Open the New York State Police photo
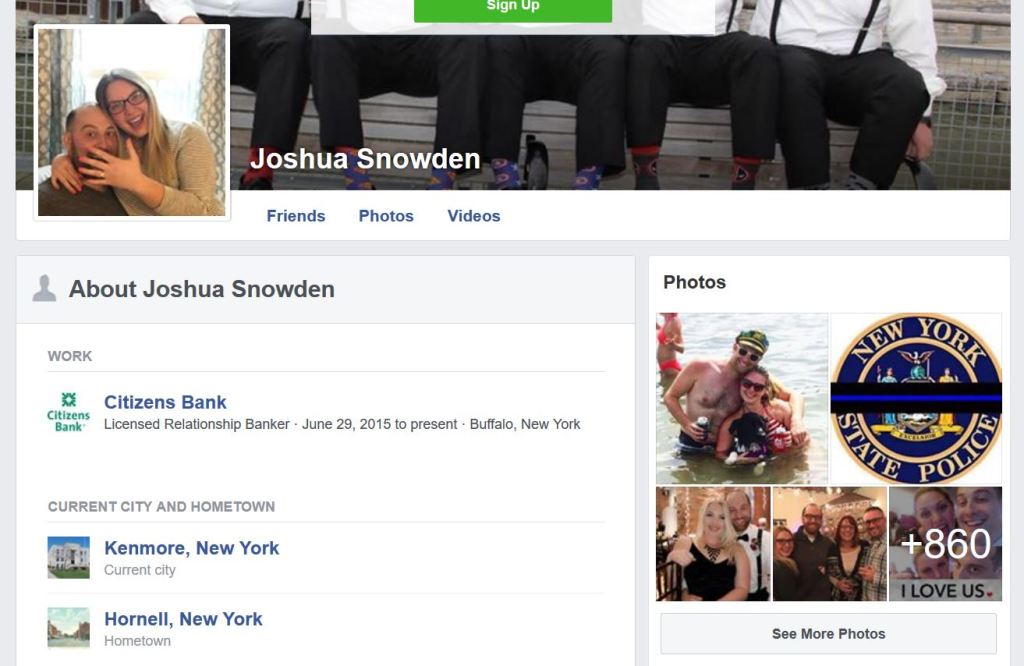The width and height of the screenshot is (1024, 666). pyautogui.click(x=916, y=398)
